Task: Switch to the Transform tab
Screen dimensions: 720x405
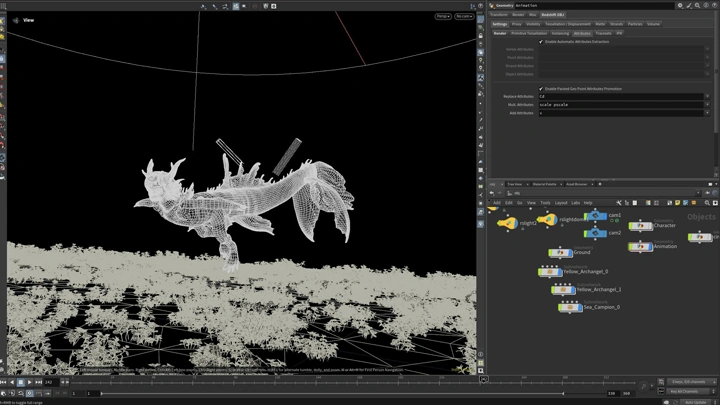Action: click(x=499, y=15)
